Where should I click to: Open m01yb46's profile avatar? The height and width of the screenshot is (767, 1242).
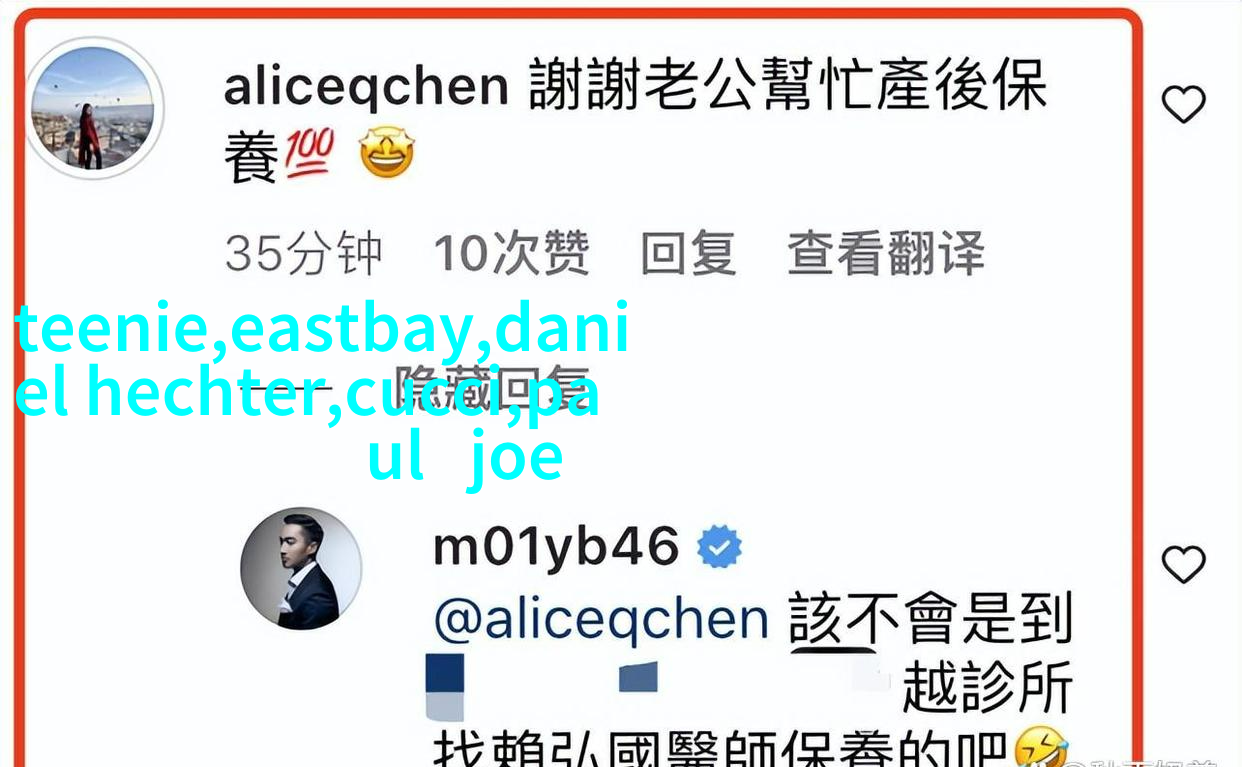tap(301, 569)
